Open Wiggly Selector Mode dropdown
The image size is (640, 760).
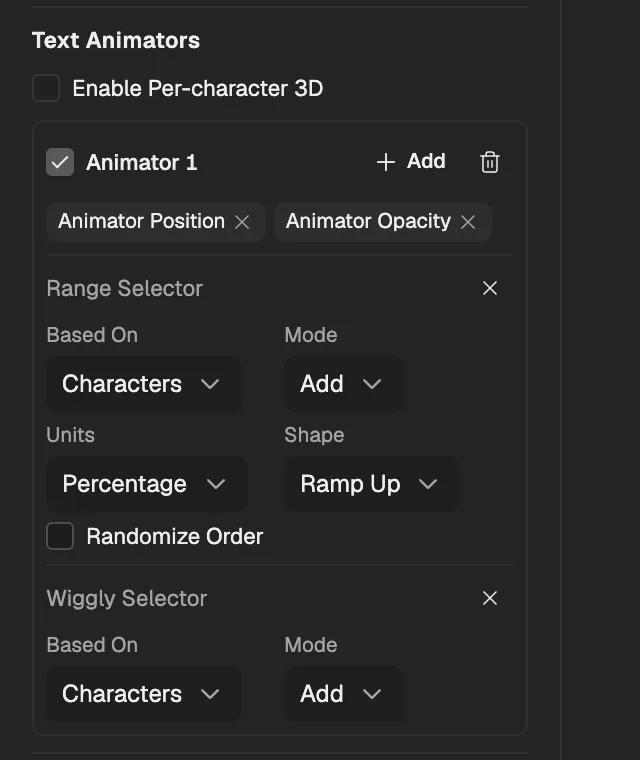click(344, 694)
